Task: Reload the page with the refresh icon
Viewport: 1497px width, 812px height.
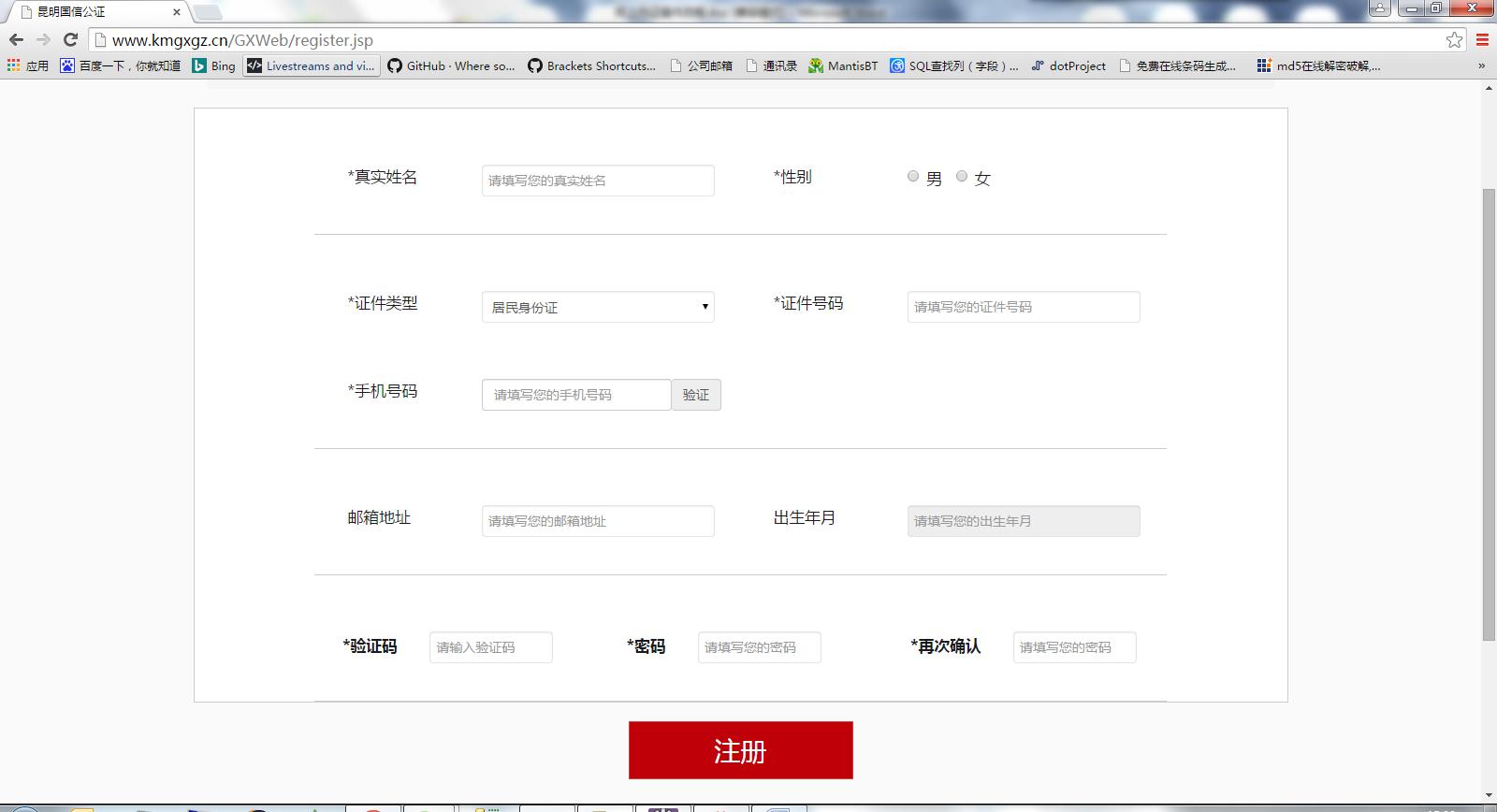Action: (x=70, y=39)
